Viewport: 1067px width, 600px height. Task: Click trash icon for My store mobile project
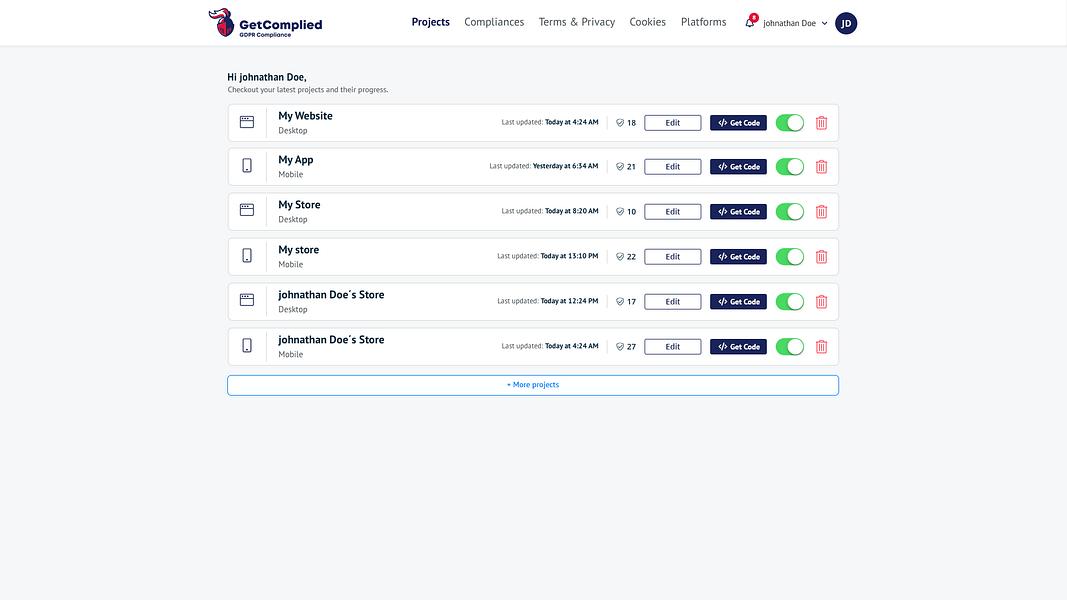(x=821, y=256)
